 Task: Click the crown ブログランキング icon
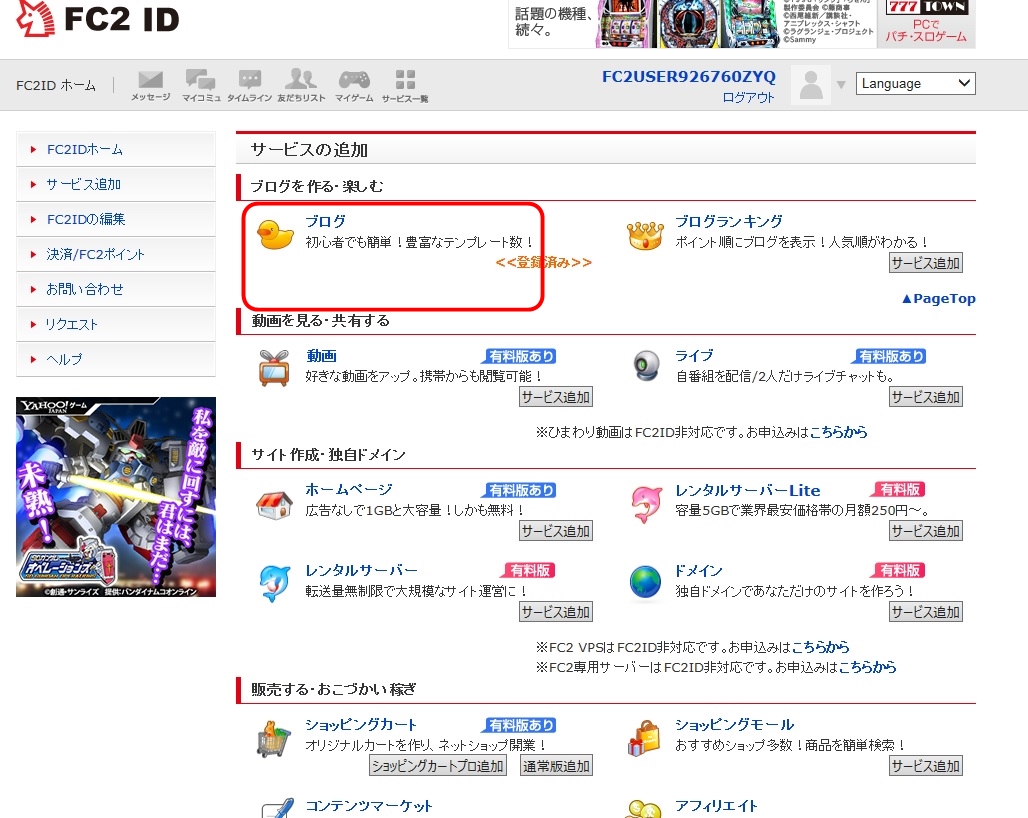tap(645, 235)
